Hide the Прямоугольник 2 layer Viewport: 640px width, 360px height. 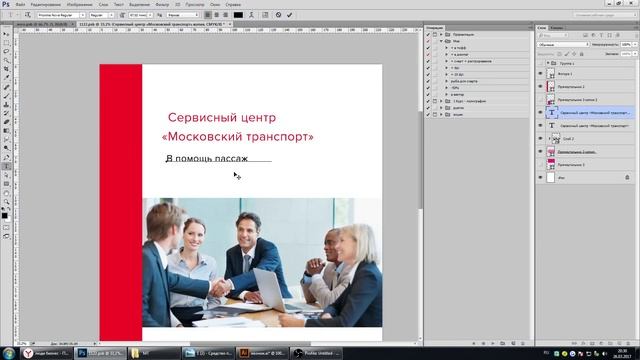[540, 87]
